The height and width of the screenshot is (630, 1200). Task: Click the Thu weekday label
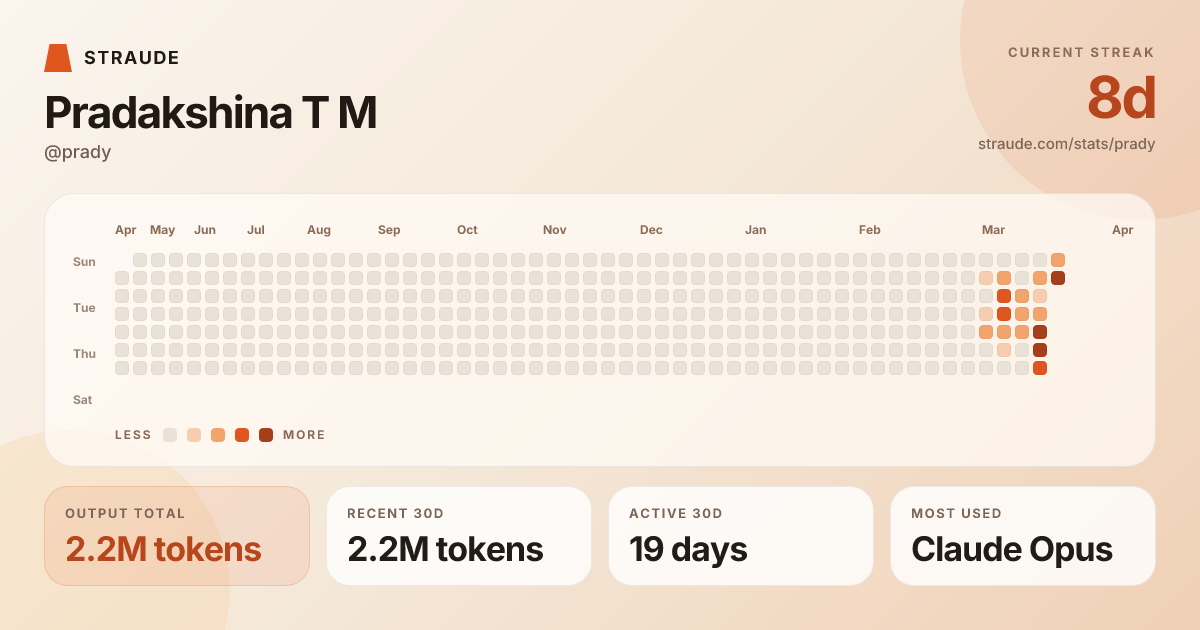click(x=84, y=354)
